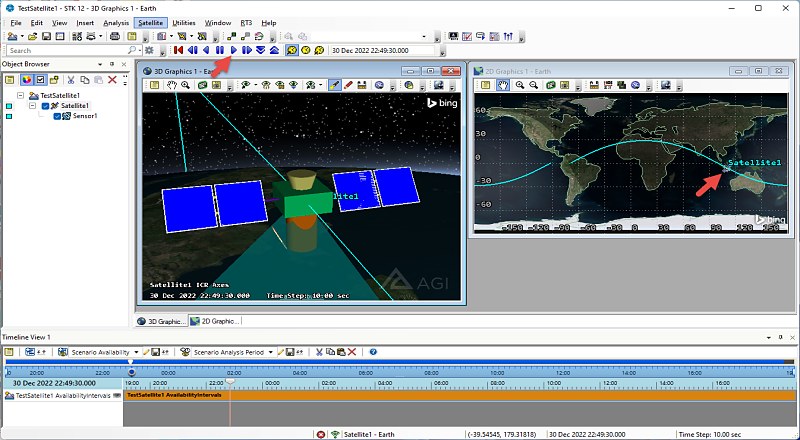The width and height of the screenshot is (800, 440).
Task: Toggle the Sensor1 checkbox in Object Browser
Action: tap(57, 116)
